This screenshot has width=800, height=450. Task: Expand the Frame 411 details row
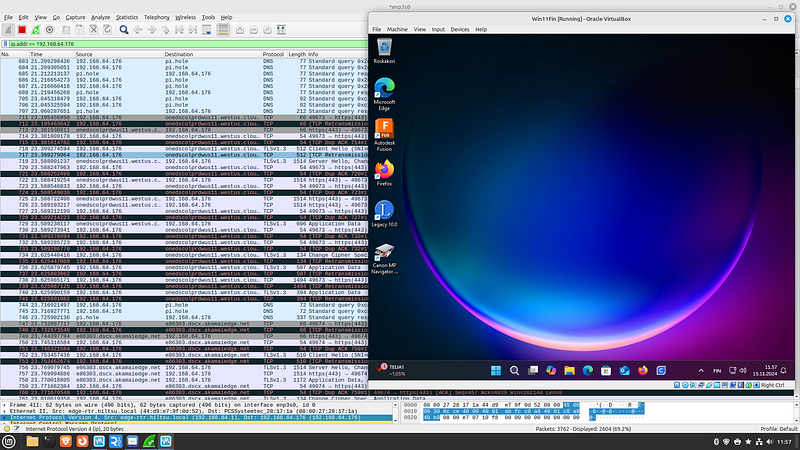pos(5,405)
